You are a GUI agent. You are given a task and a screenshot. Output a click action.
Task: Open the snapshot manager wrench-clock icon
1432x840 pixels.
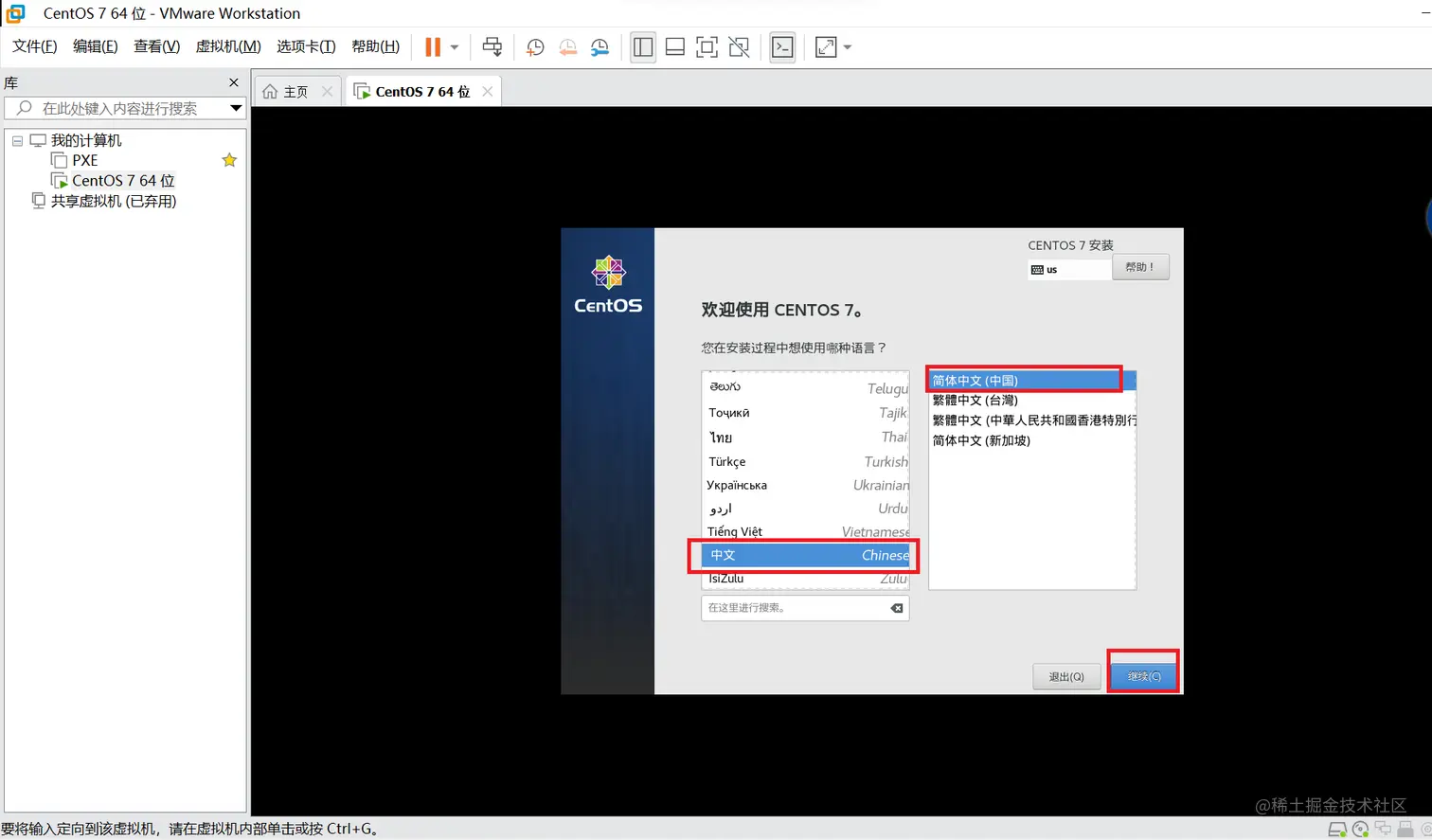(600, 47)
